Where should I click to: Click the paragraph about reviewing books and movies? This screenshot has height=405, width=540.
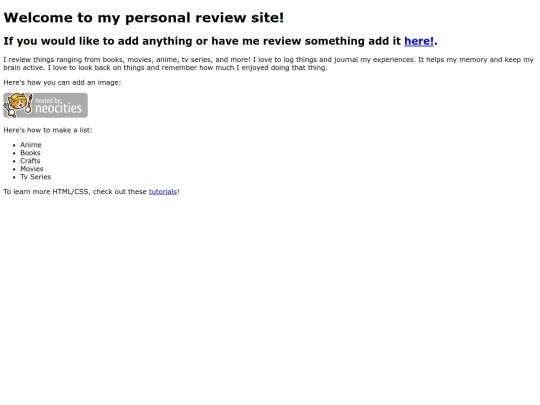point(268,64)
